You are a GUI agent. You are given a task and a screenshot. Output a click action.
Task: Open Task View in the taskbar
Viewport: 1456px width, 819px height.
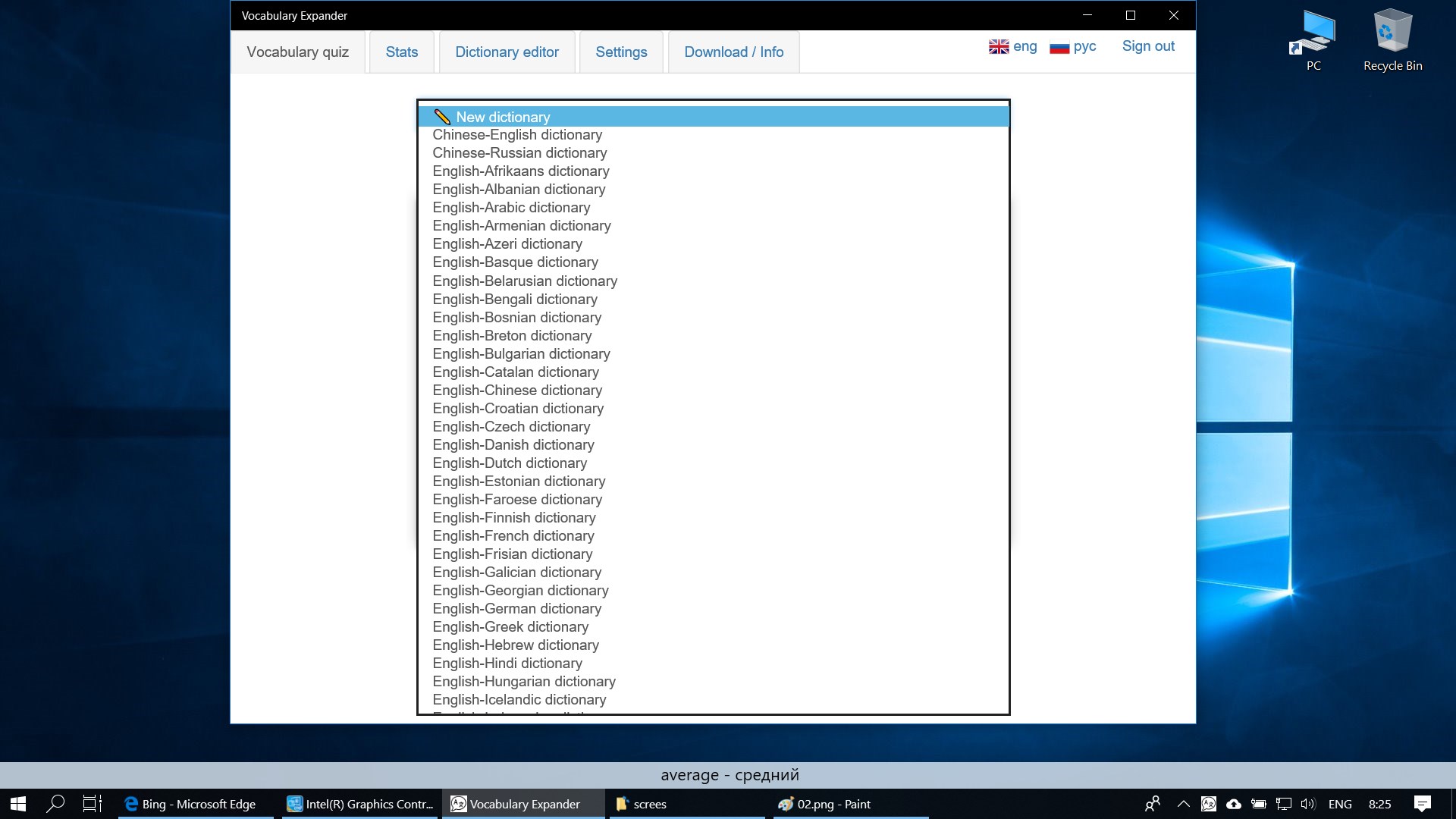(92, 804)
